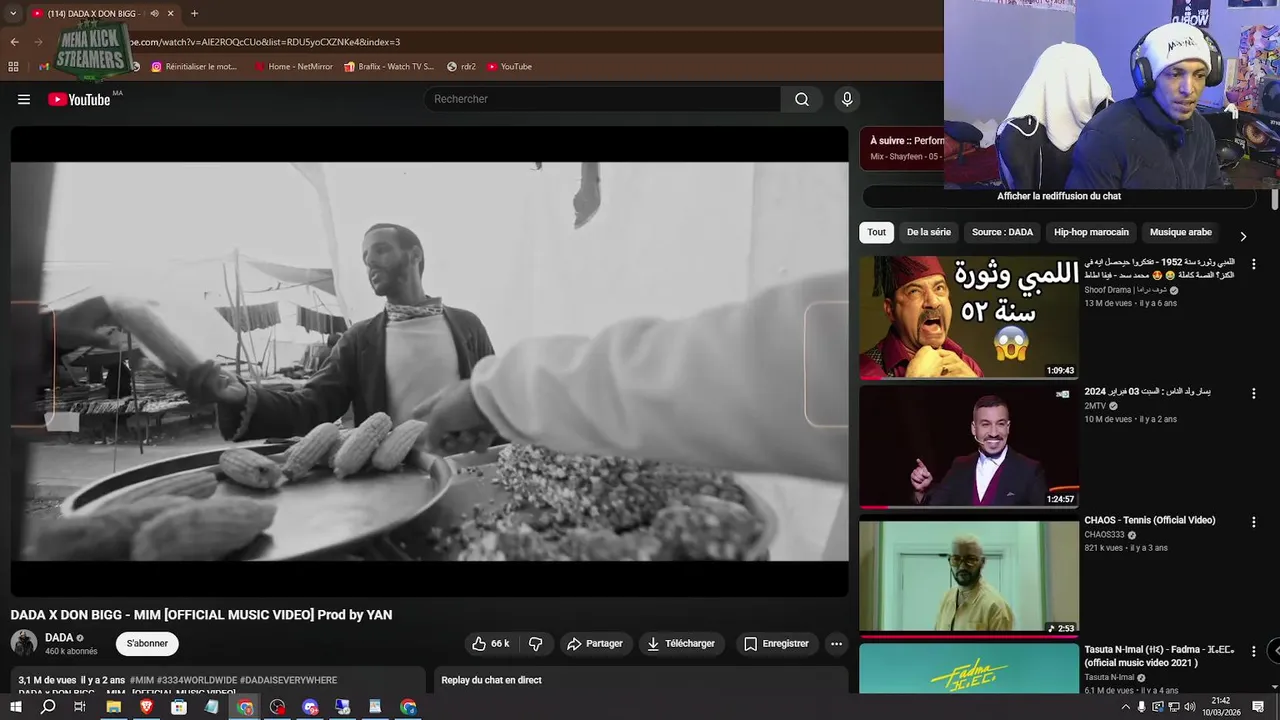The height and width of the screenshot is (720, 1280).
Task: Click taskbar clock showing 21:42
Action: pyautogui.click(x=1220, y=707)
